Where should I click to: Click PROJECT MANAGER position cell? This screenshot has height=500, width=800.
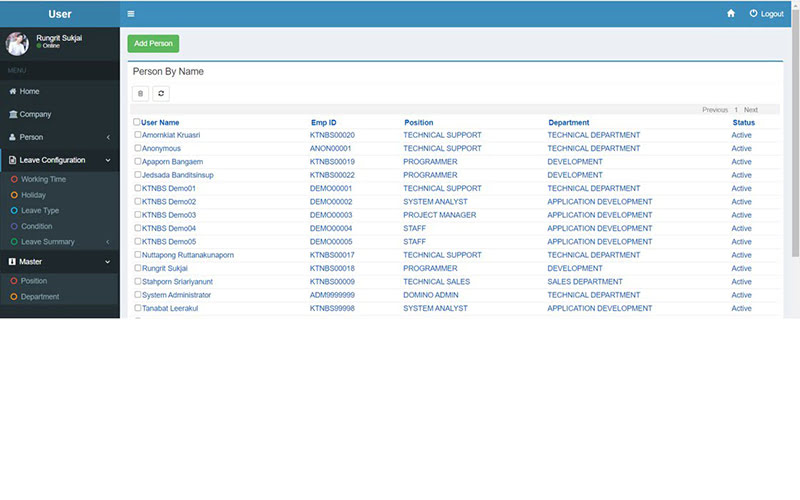point(439,215)
